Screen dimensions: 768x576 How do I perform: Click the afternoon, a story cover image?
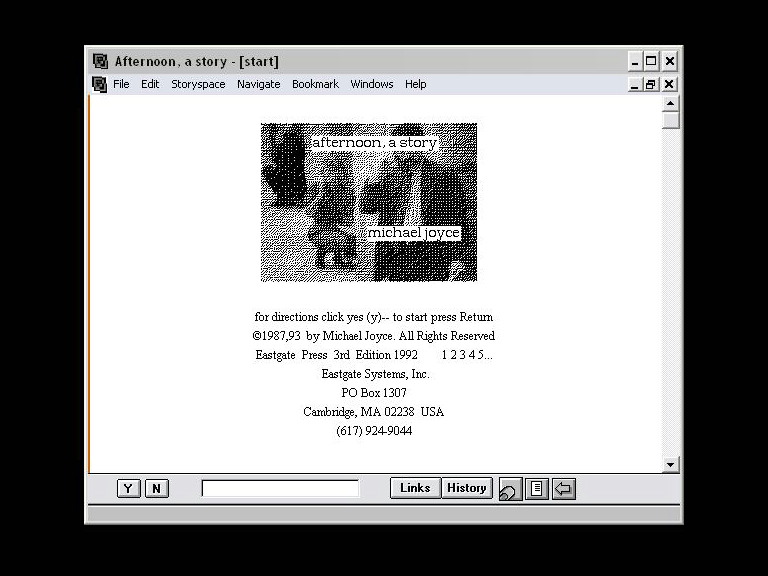tap(369, 202)
